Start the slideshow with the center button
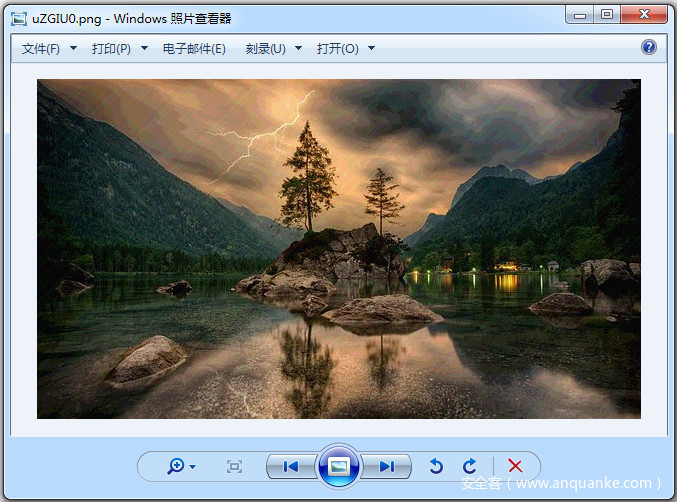 (x=339, y=466)
